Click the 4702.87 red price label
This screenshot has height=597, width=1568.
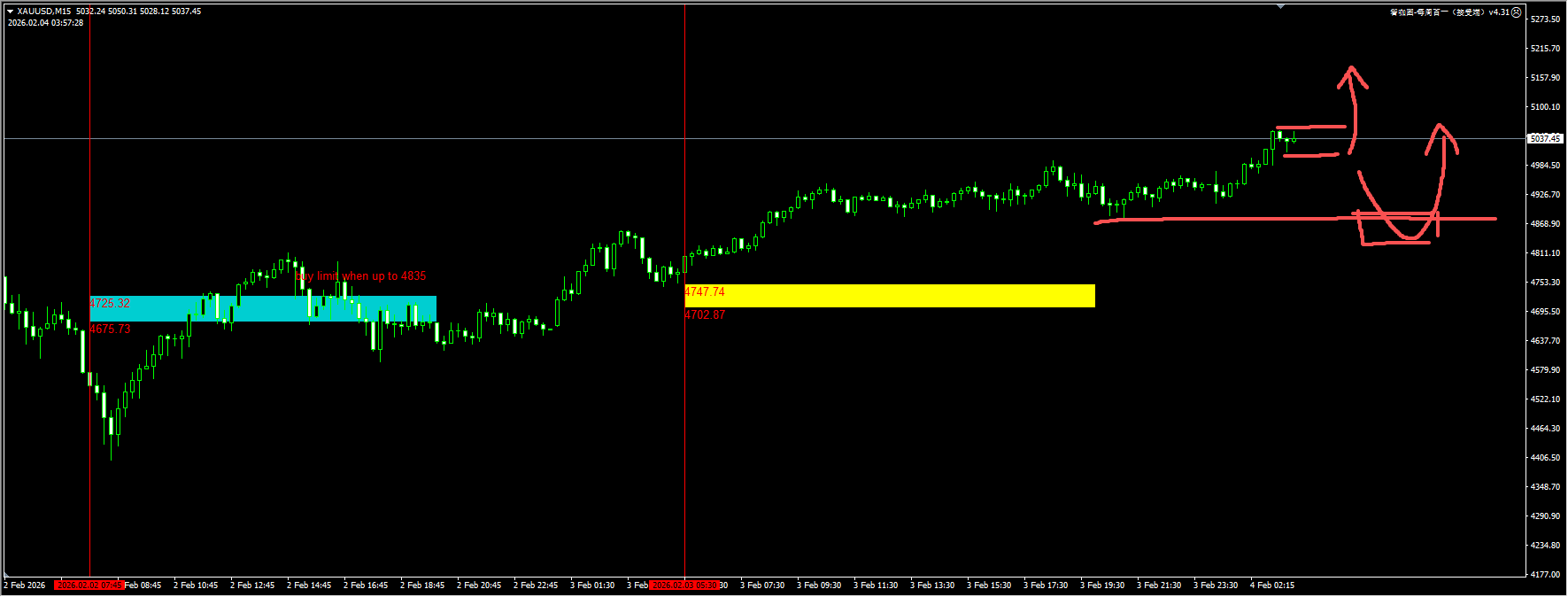coord(705,314)
